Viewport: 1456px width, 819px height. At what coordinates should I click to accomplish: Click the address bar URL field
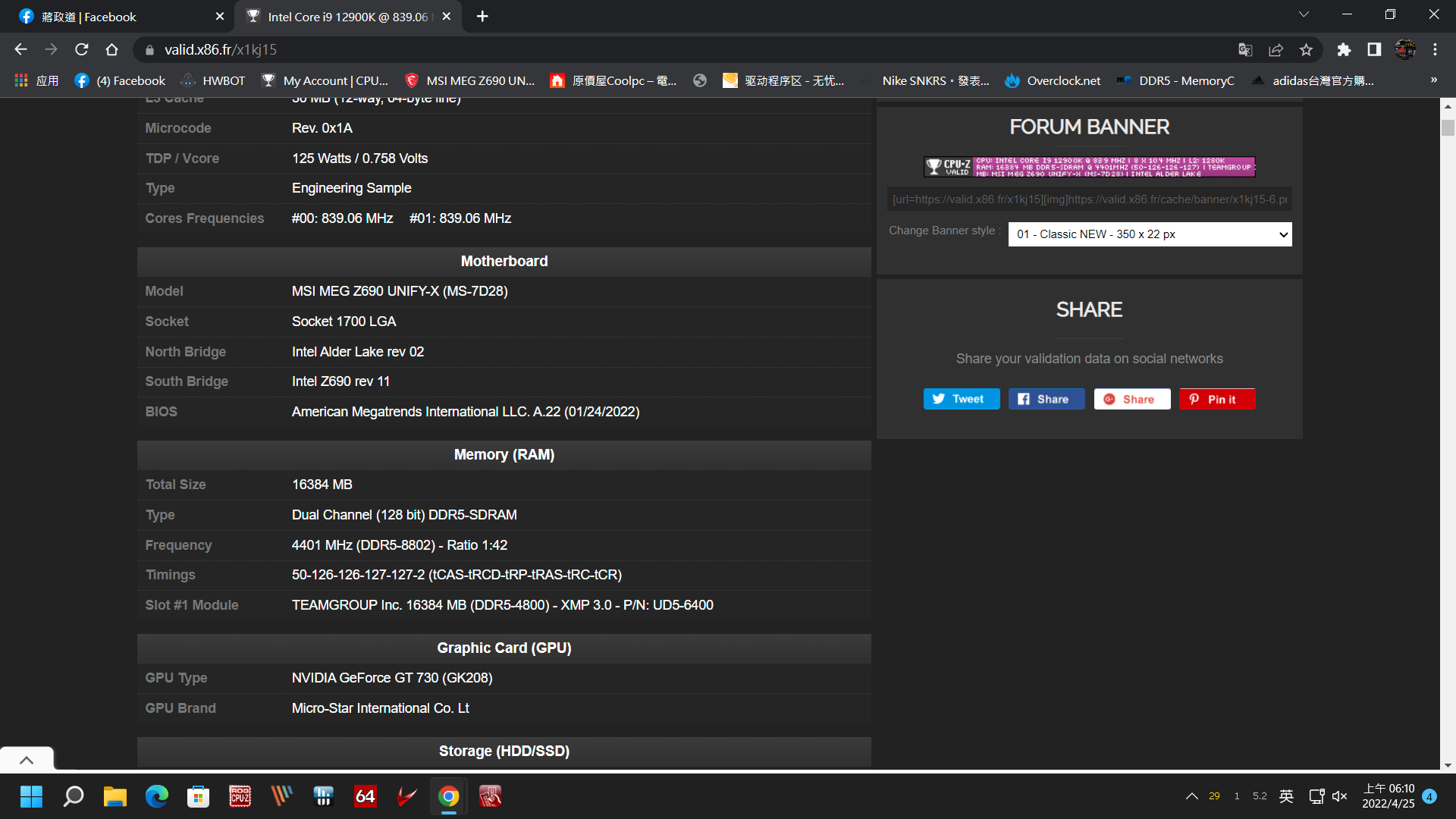click(682, 49)
